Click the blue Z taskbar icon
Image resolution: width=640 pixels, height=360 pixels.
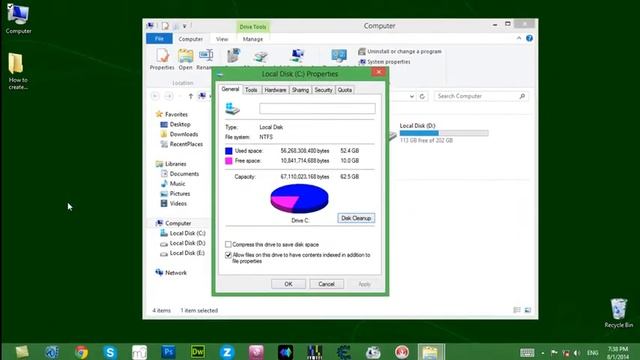[x=227, y=351]
